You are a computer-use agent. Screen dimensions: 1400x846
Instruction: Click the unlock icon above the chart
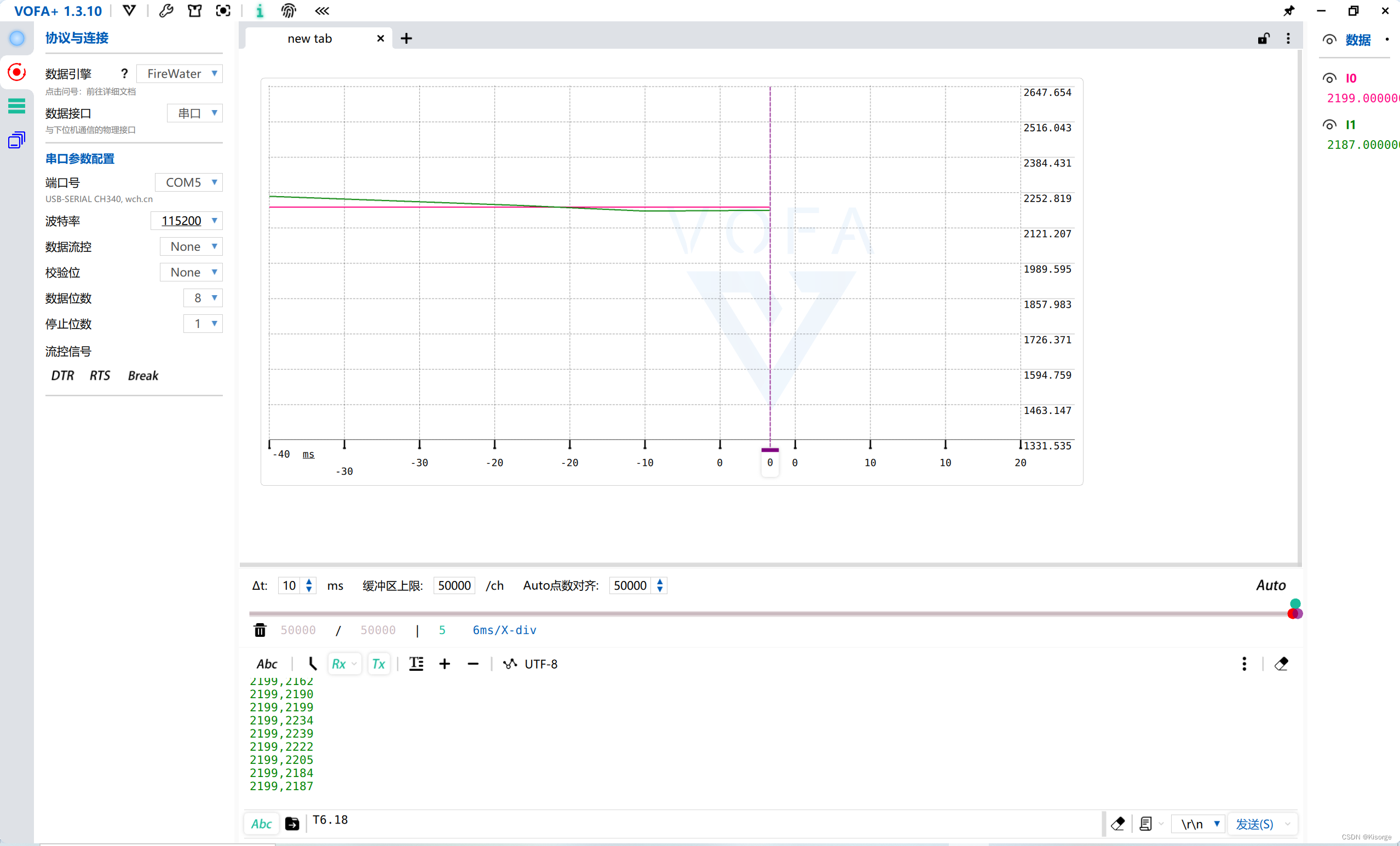click(x=1263, y=39)
